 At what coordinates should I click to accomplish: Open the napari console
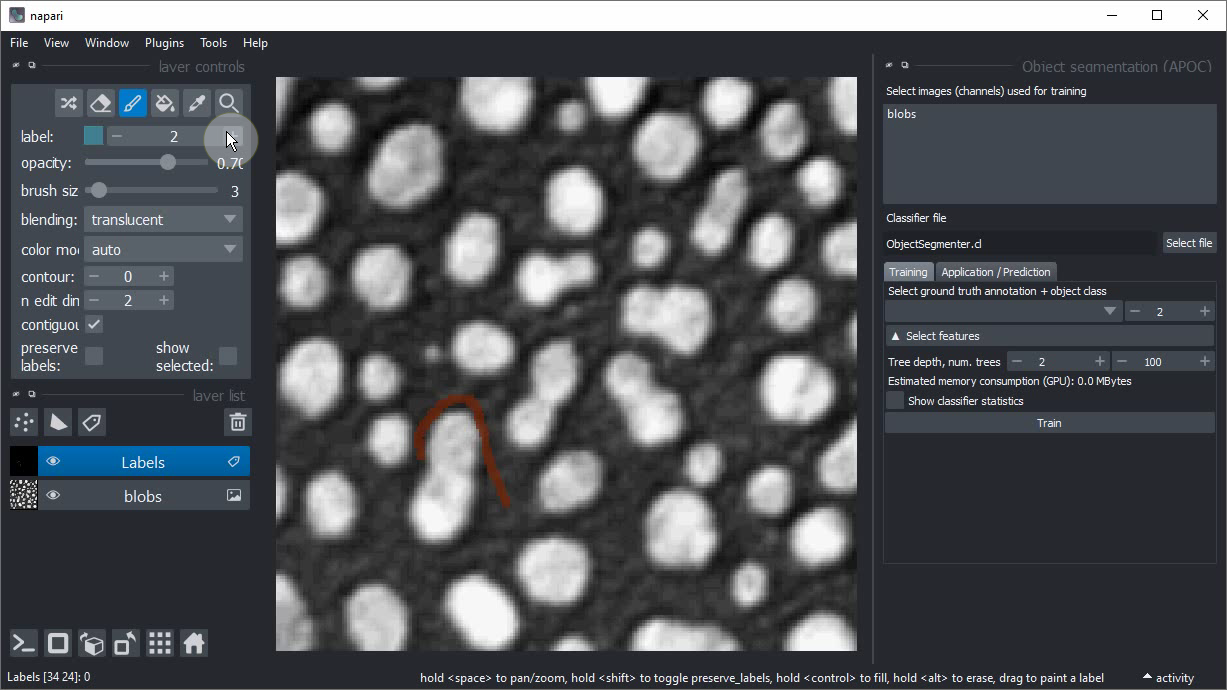click(x=24, y=643)
